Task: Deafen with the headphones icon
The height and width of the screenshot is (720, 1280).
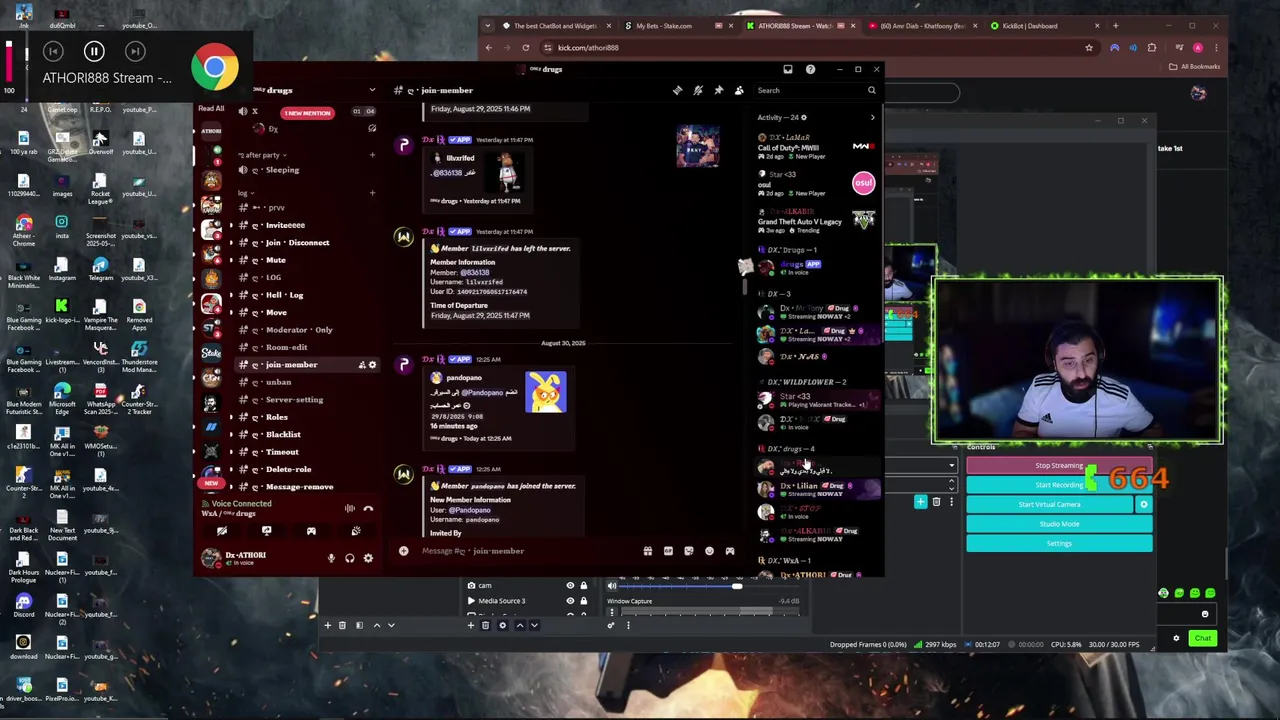Action: [x=349, y=558]
